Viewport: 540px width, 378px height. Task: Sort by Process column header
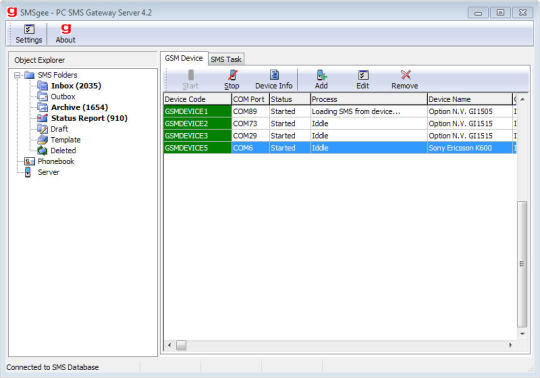368,99
